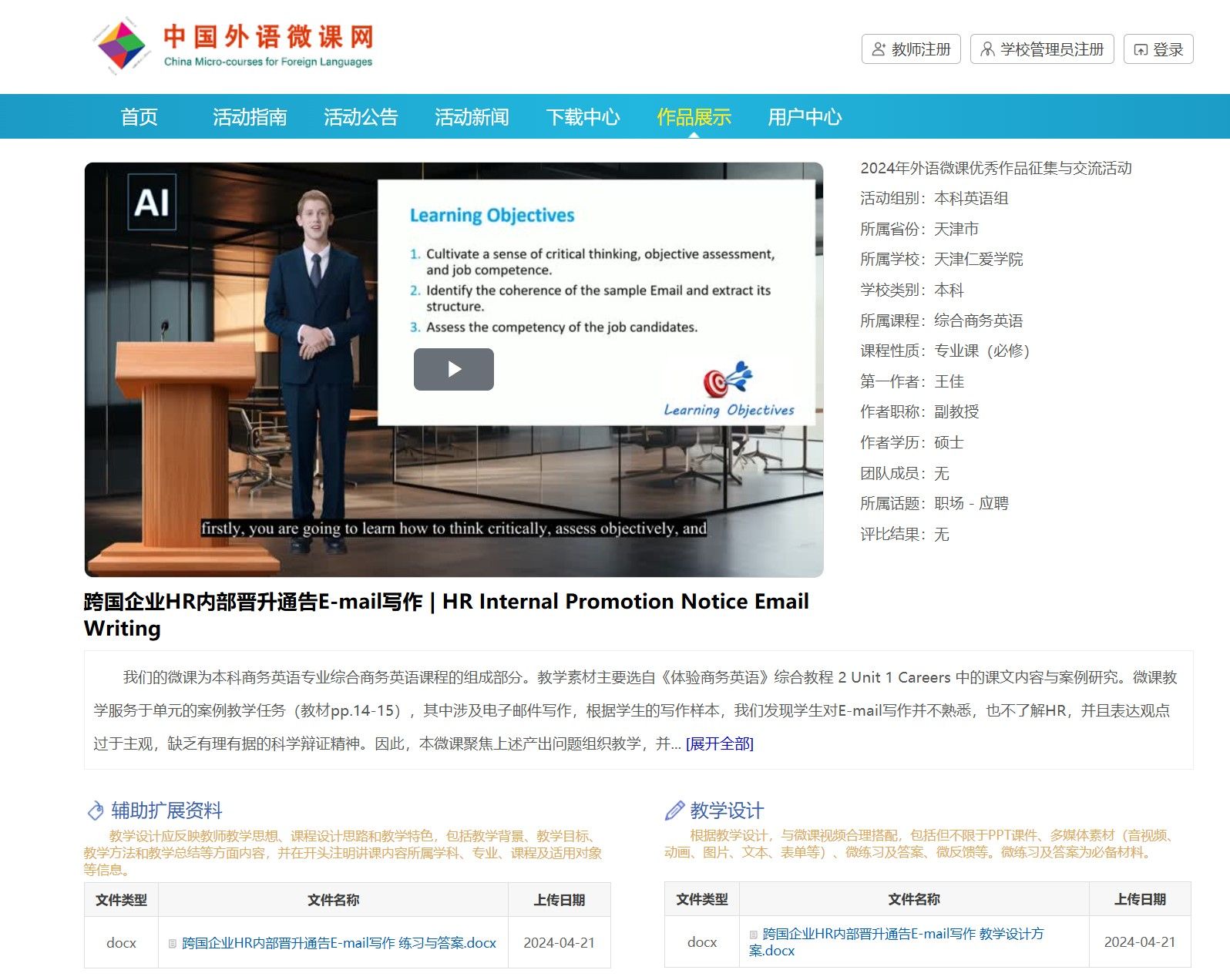Screen dimensions: 1230x980
Task: Open 活动公告 menu item
Action: 361,117
